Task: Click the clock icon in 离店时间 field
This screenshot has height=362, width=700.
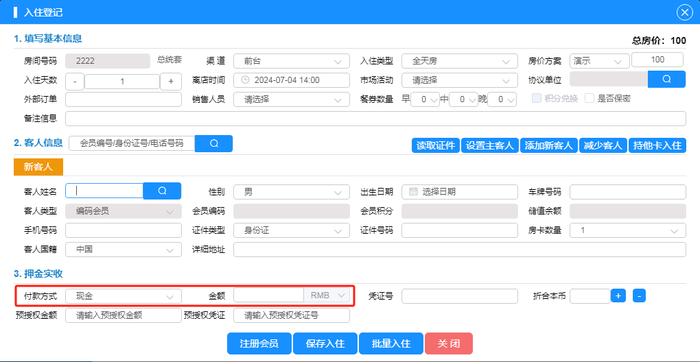Action: [245, 80]
